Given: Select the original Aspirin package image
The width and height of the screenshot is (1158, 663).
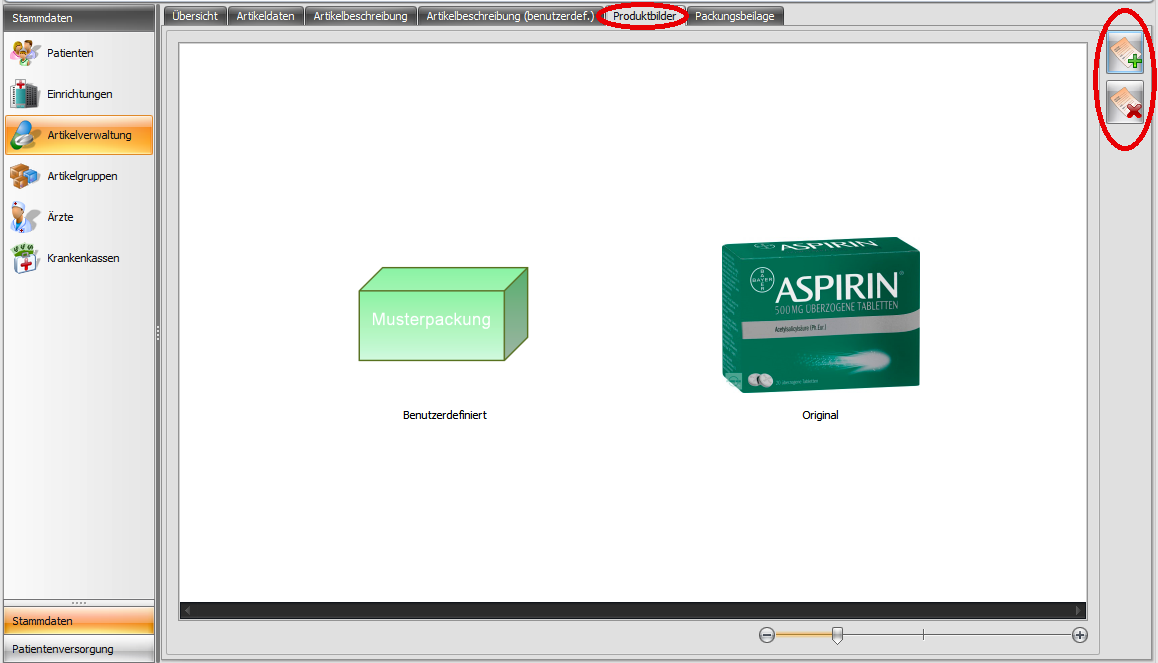Looking at the screenshot, I should click(x=820, y=315).
